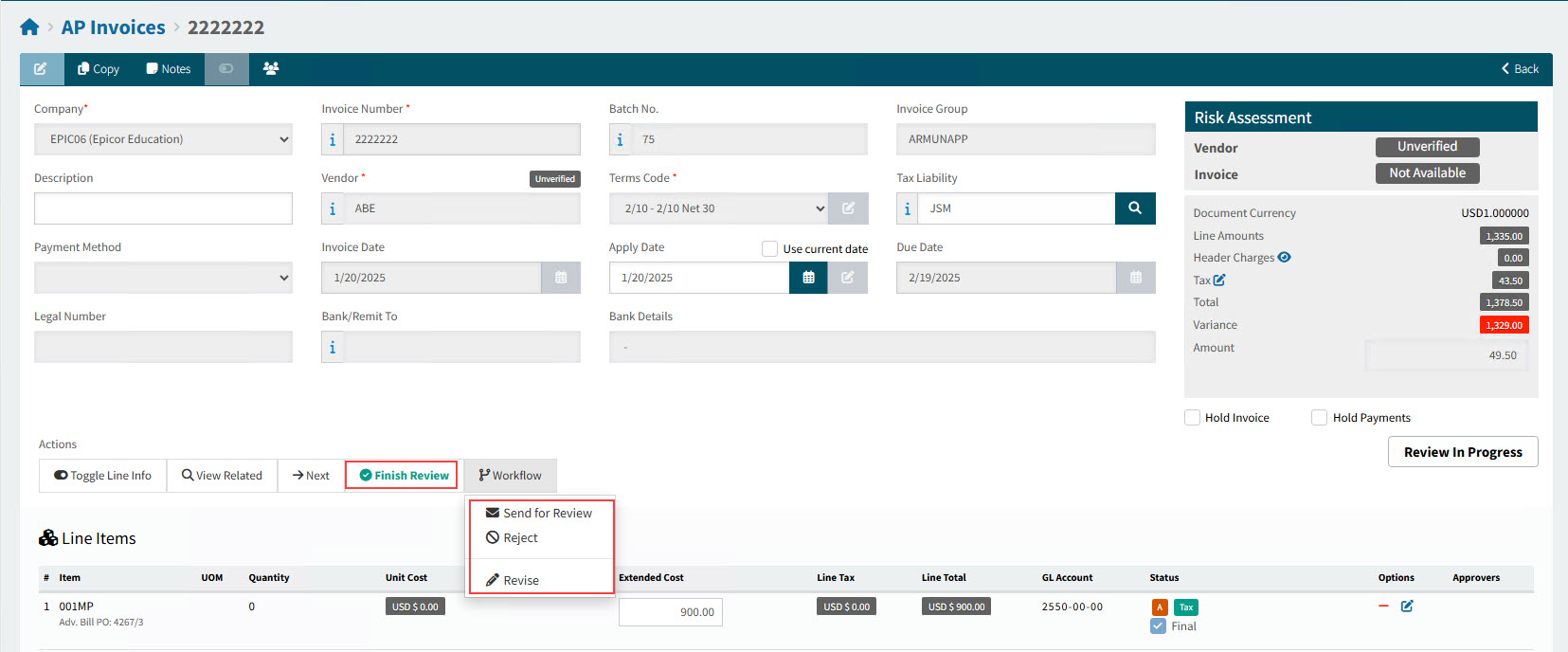Go to Next invoice
Screen dimensions: 1568x652
[311, 476]
